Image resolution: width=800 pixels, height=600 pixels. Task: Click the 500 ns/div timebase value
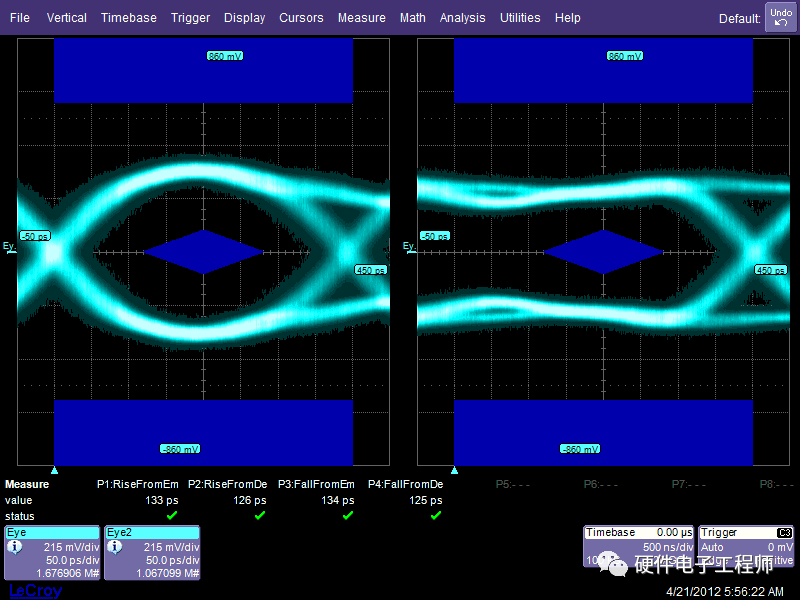point(667,547)
